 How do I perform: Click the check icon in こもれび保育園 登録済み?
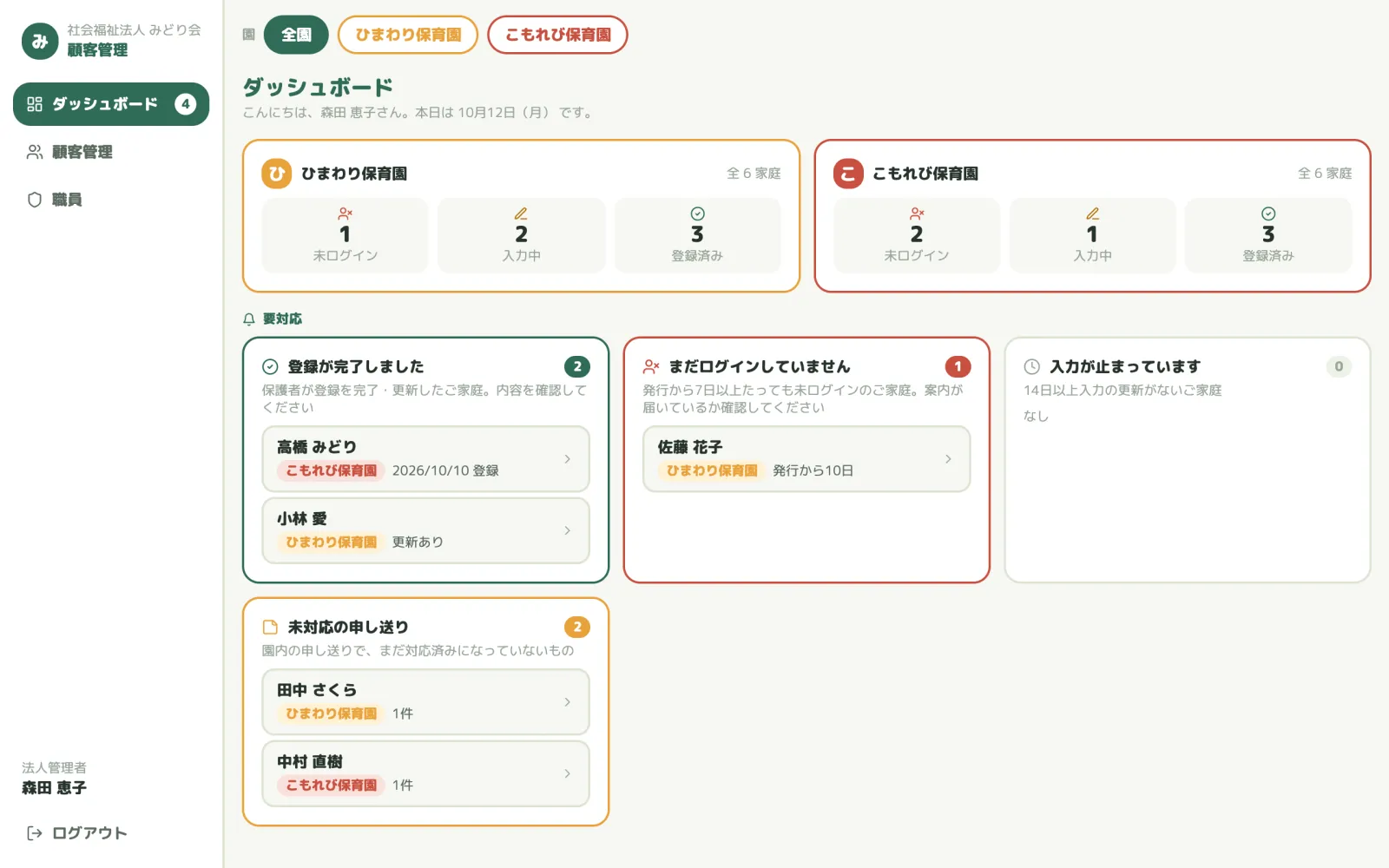(1268, 214)
